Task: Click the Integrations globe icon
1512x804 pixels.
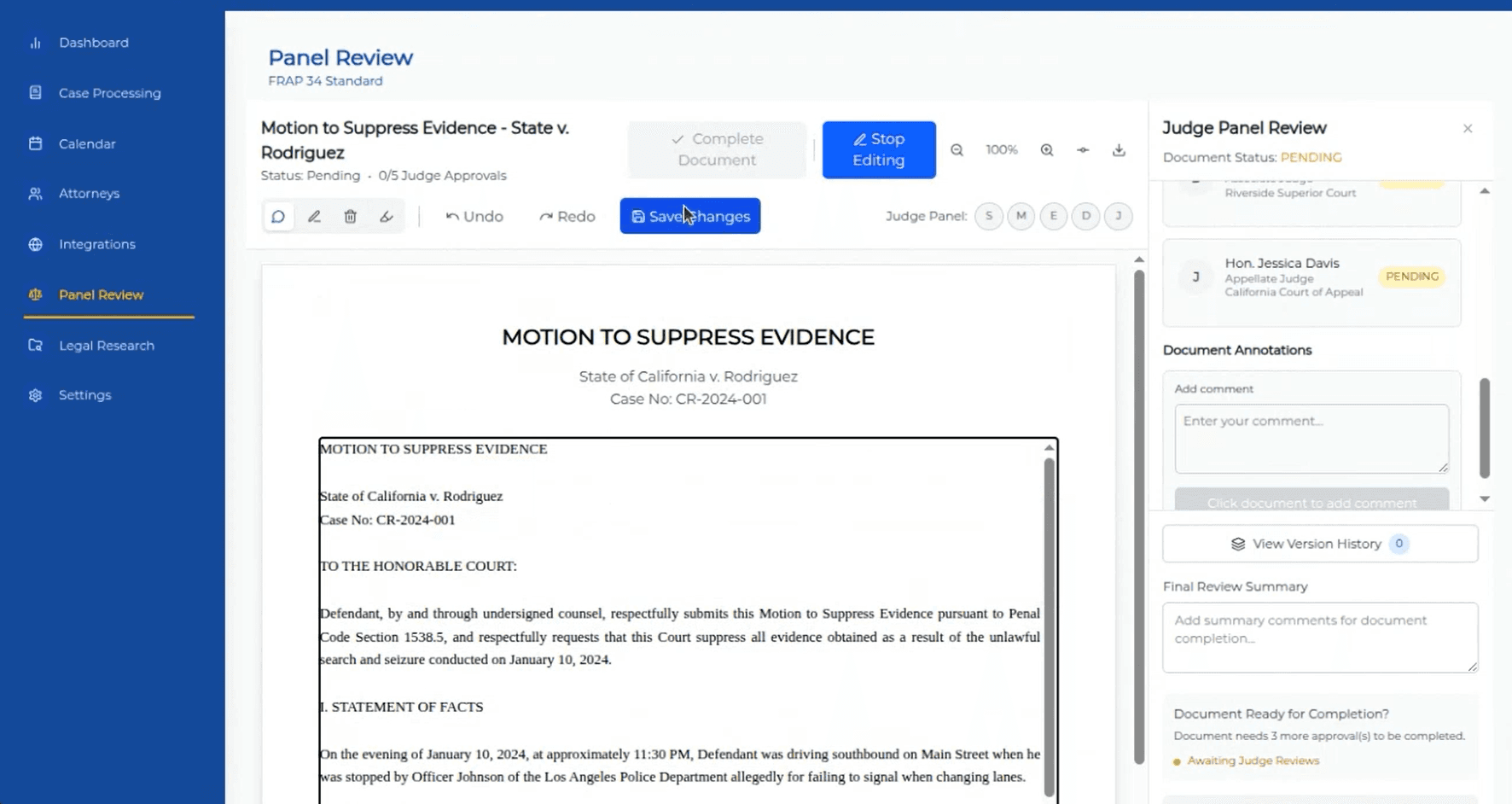Action: tap(35, 244)
